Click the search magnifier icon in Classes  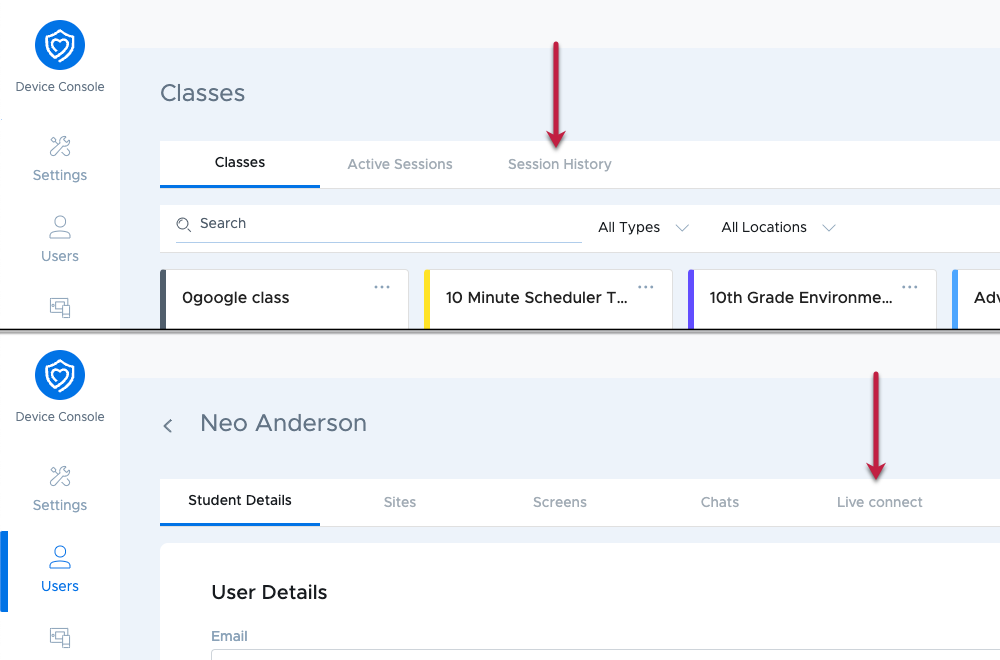tap(184, 224)
